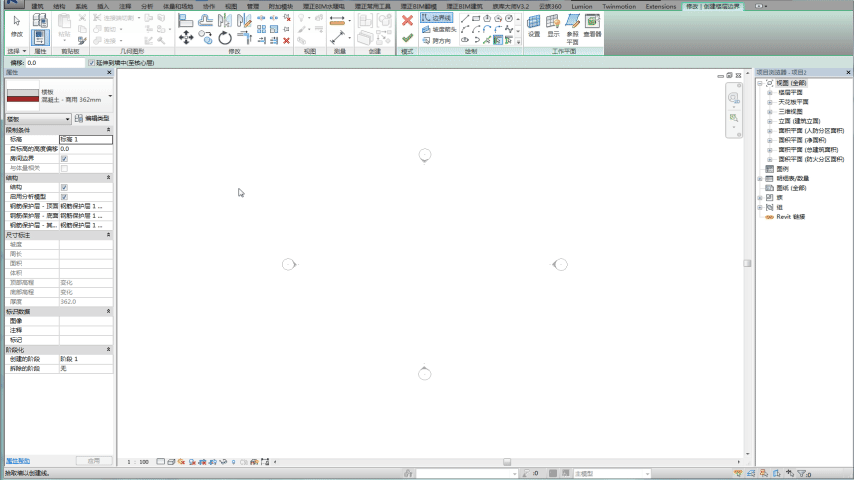854x480 pixels.
Task: Select the Align tool in Modify panel
Action: pos(186,21)
